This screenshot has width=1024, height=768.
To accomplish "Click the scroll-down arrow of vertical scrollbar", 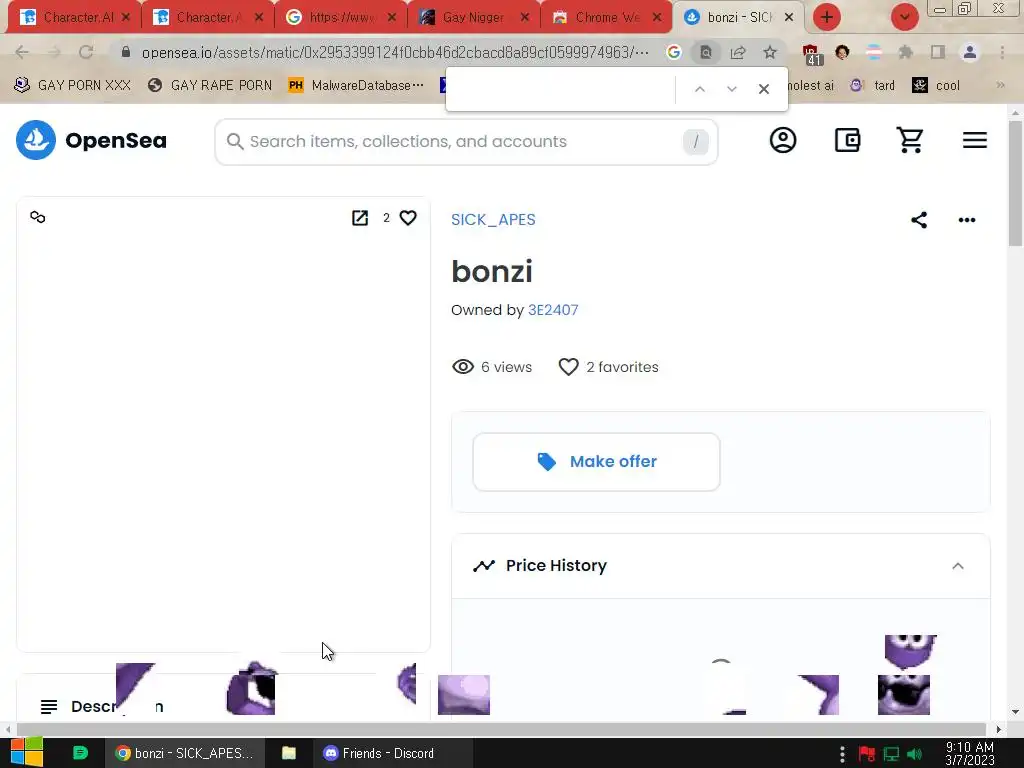I will (1014, 712).
